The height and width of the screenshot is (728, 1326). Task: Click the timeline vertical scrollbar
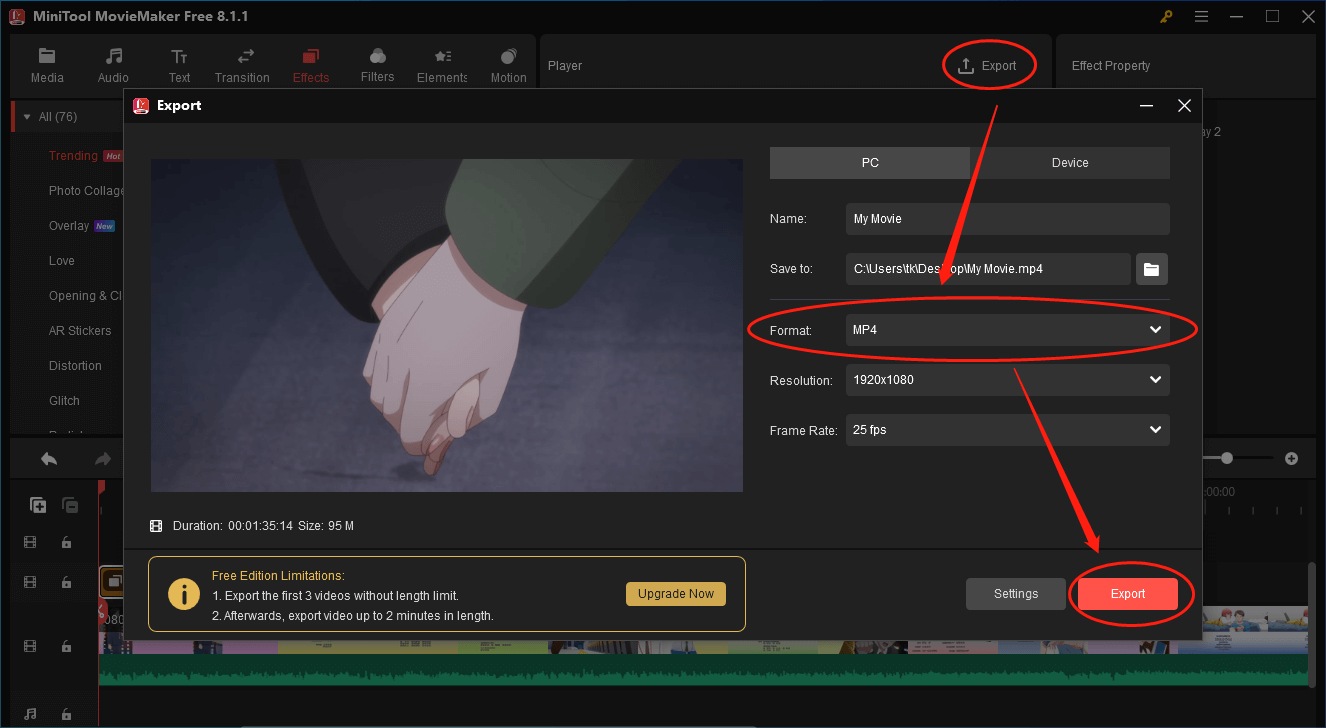1312,623
